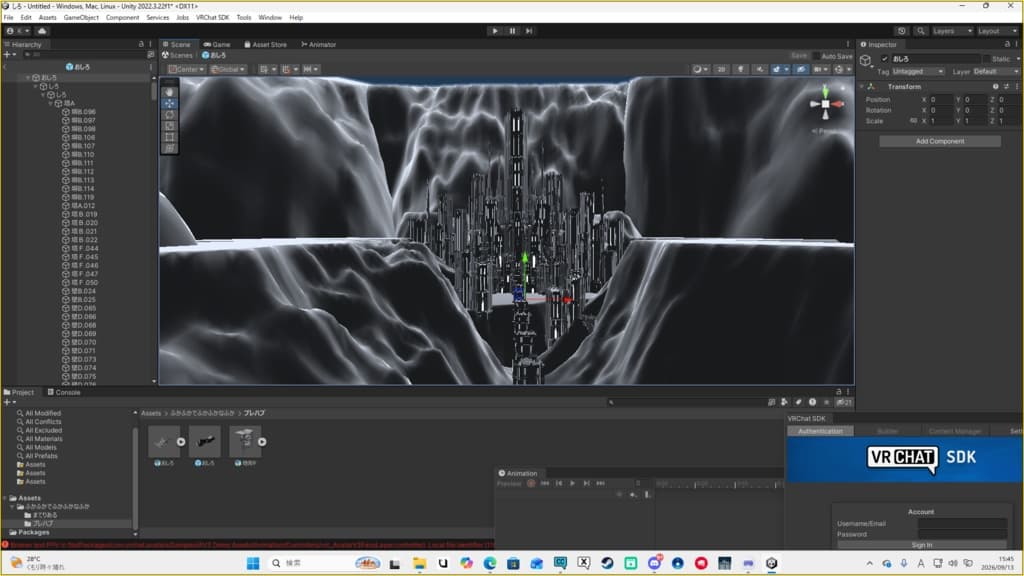Screen dimensions: 1024x576
Task: Click the Position X value field
Action: (x=940, y=99)
